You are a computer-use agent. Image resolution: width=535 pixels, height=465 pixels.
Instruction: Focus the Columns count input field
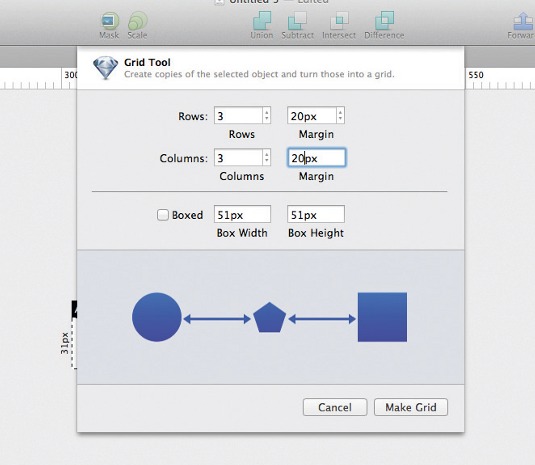238,158
